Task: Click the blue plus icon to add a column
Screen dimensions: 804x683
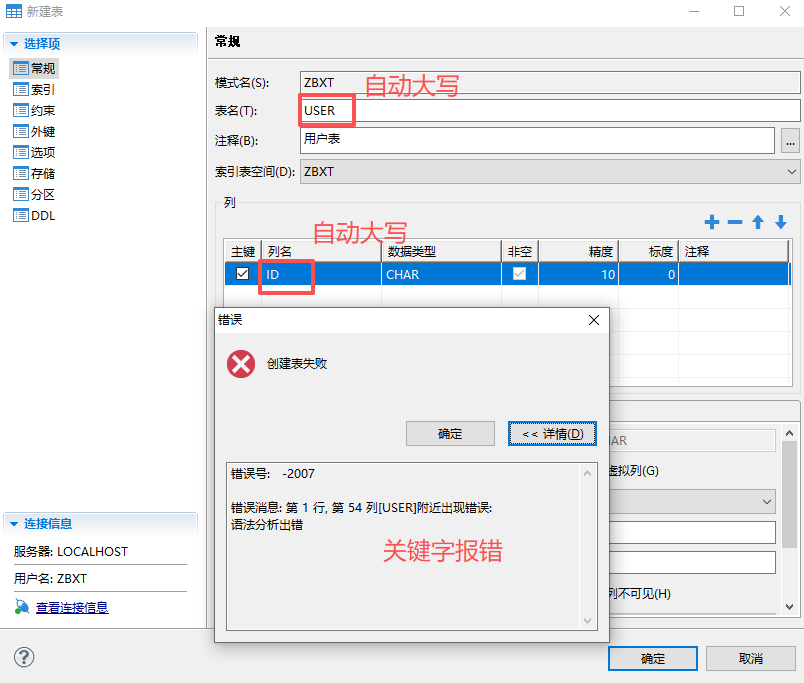Action: click(x=711, y=222)
